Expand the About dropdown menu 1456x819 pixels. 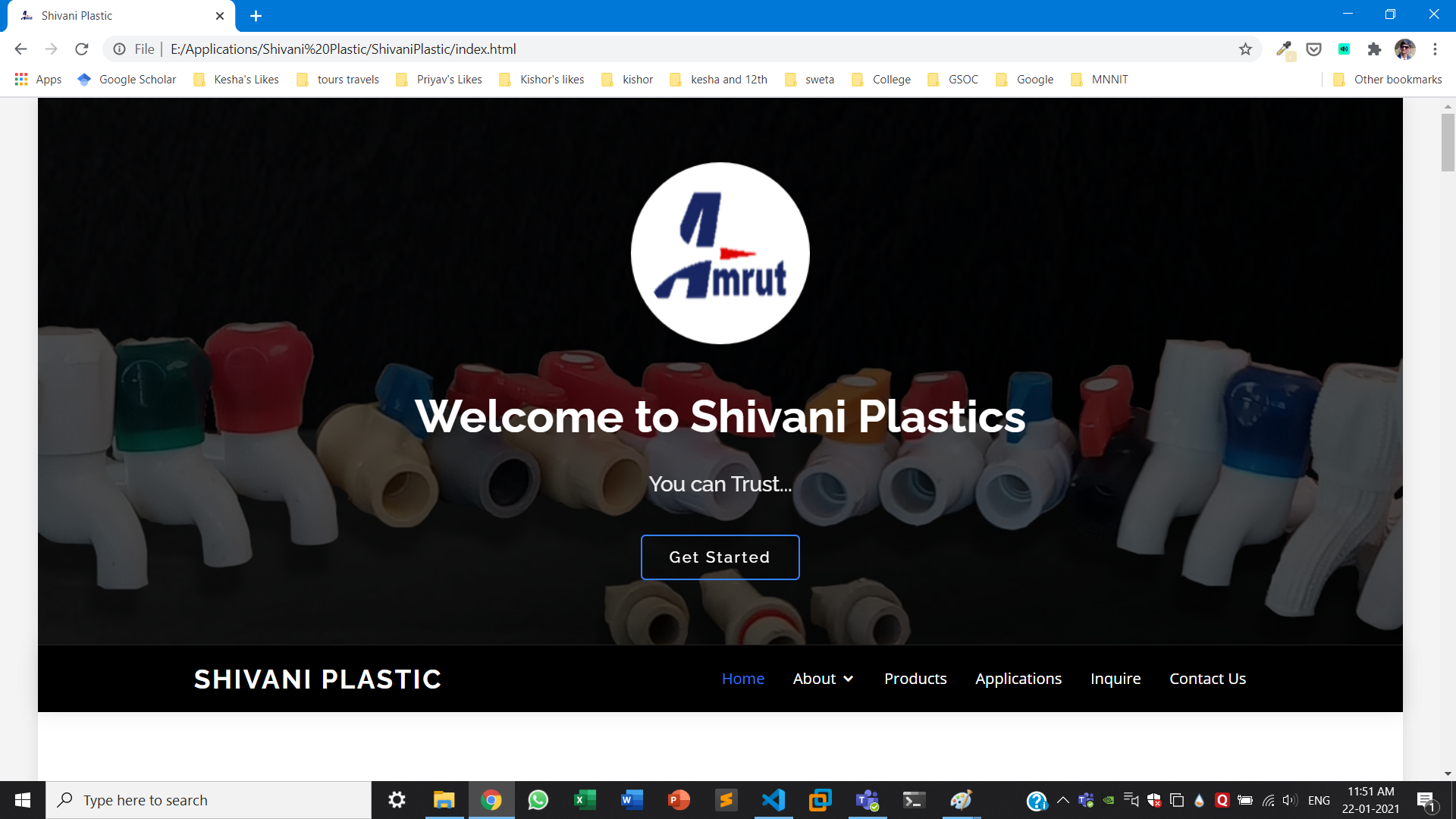pos(823,679)
